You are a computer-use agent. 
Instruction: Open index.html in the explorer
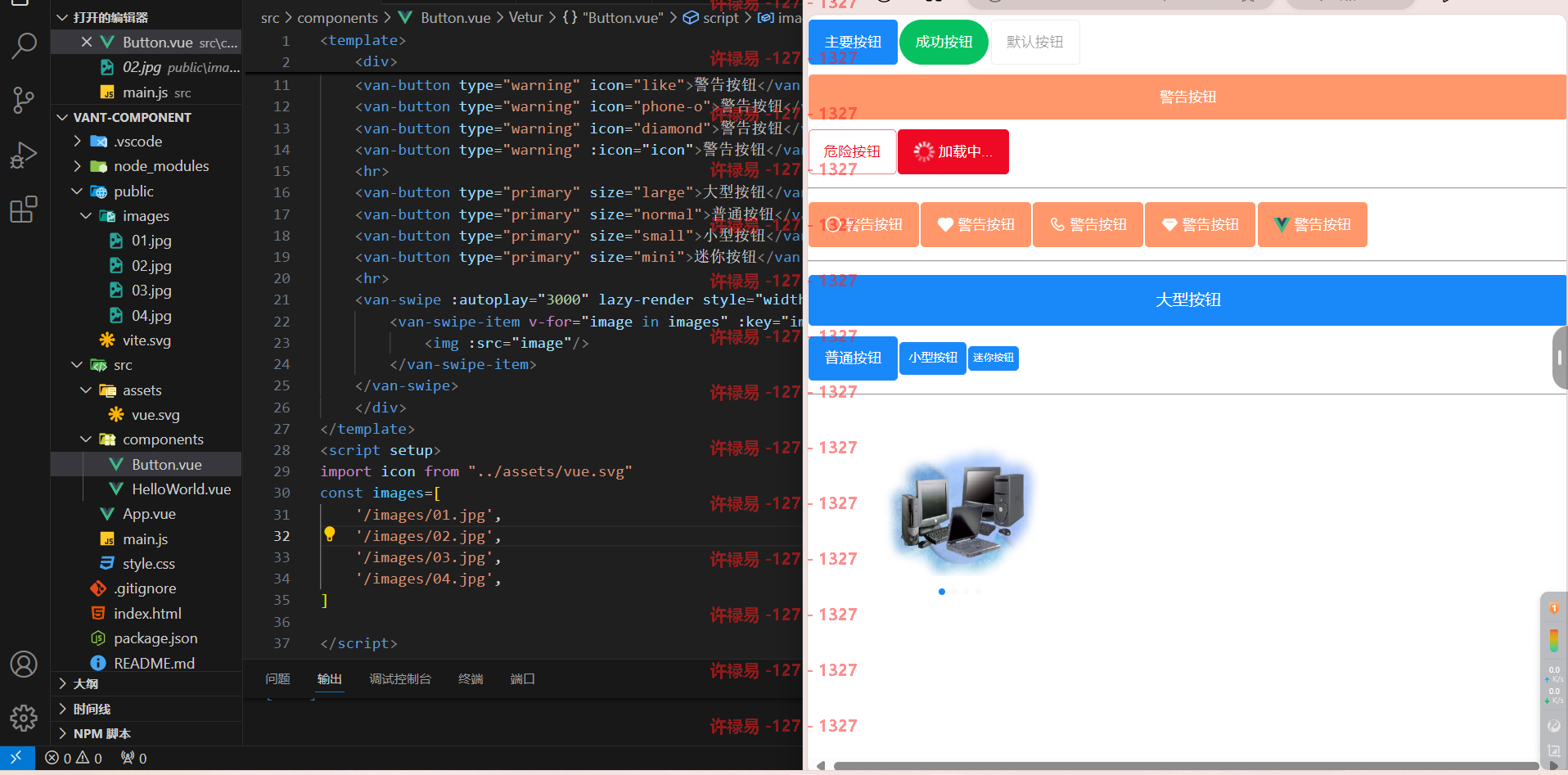pos(147,614)
